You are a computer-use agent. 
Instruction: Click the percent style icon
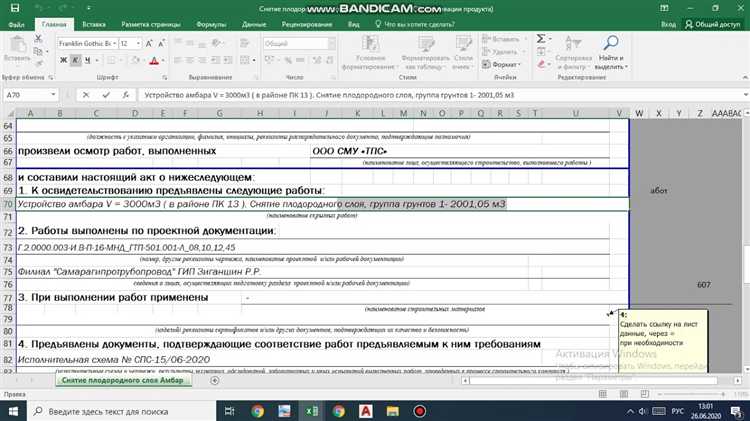coord(288,60)
